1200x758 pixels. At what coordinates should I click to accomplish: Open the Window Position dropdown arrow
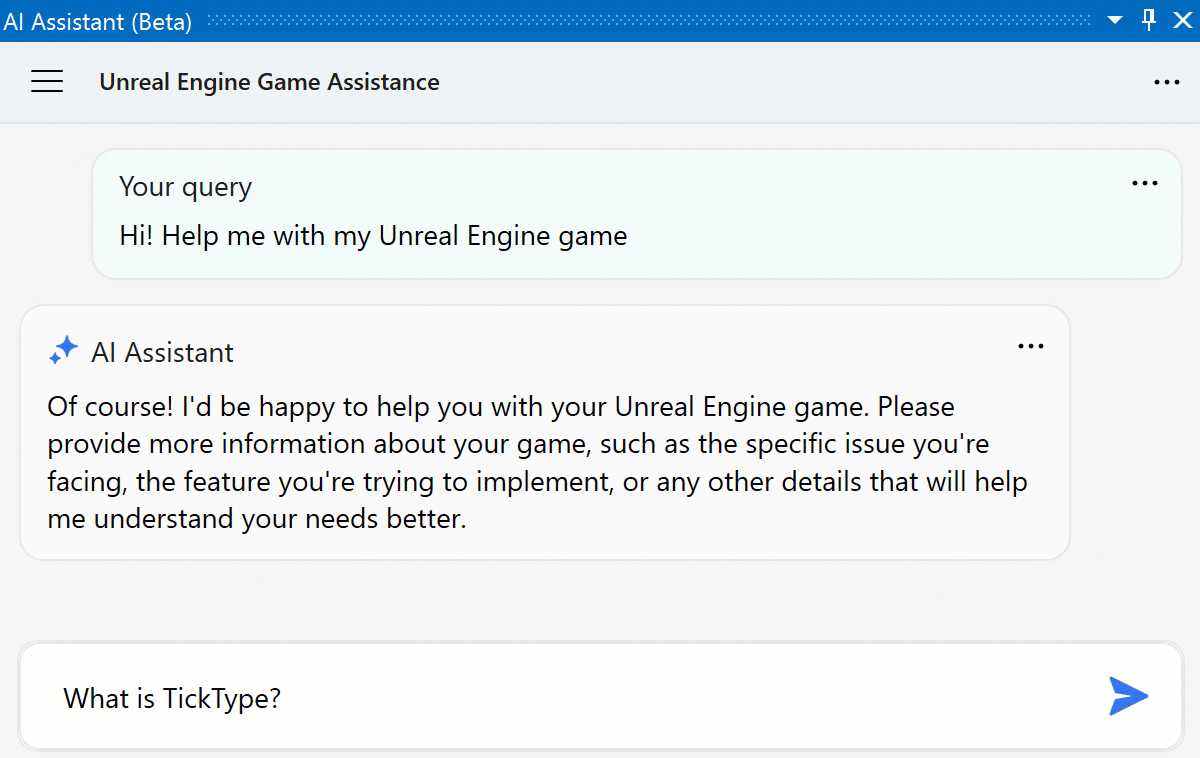click(x=1116, y=21)
